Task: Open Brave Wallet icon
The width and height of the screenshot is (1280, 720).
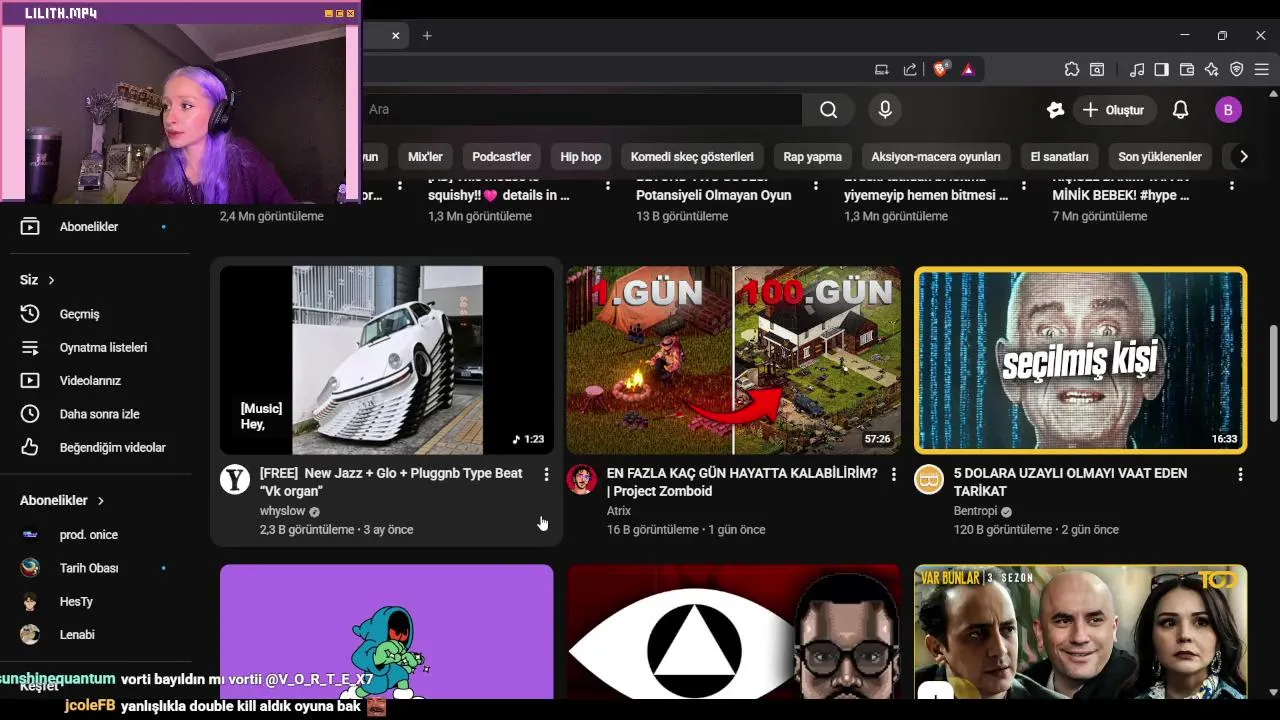Action: coord(1187,69)
